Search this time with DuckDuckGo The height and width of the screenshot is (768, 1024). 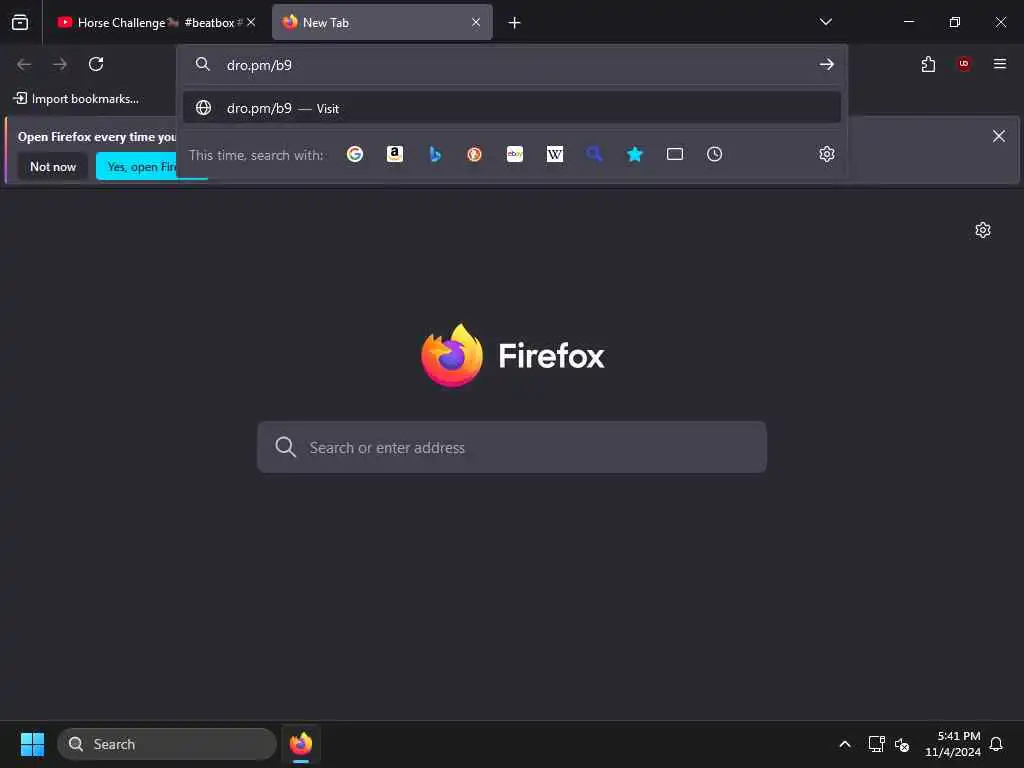(475, 154)
